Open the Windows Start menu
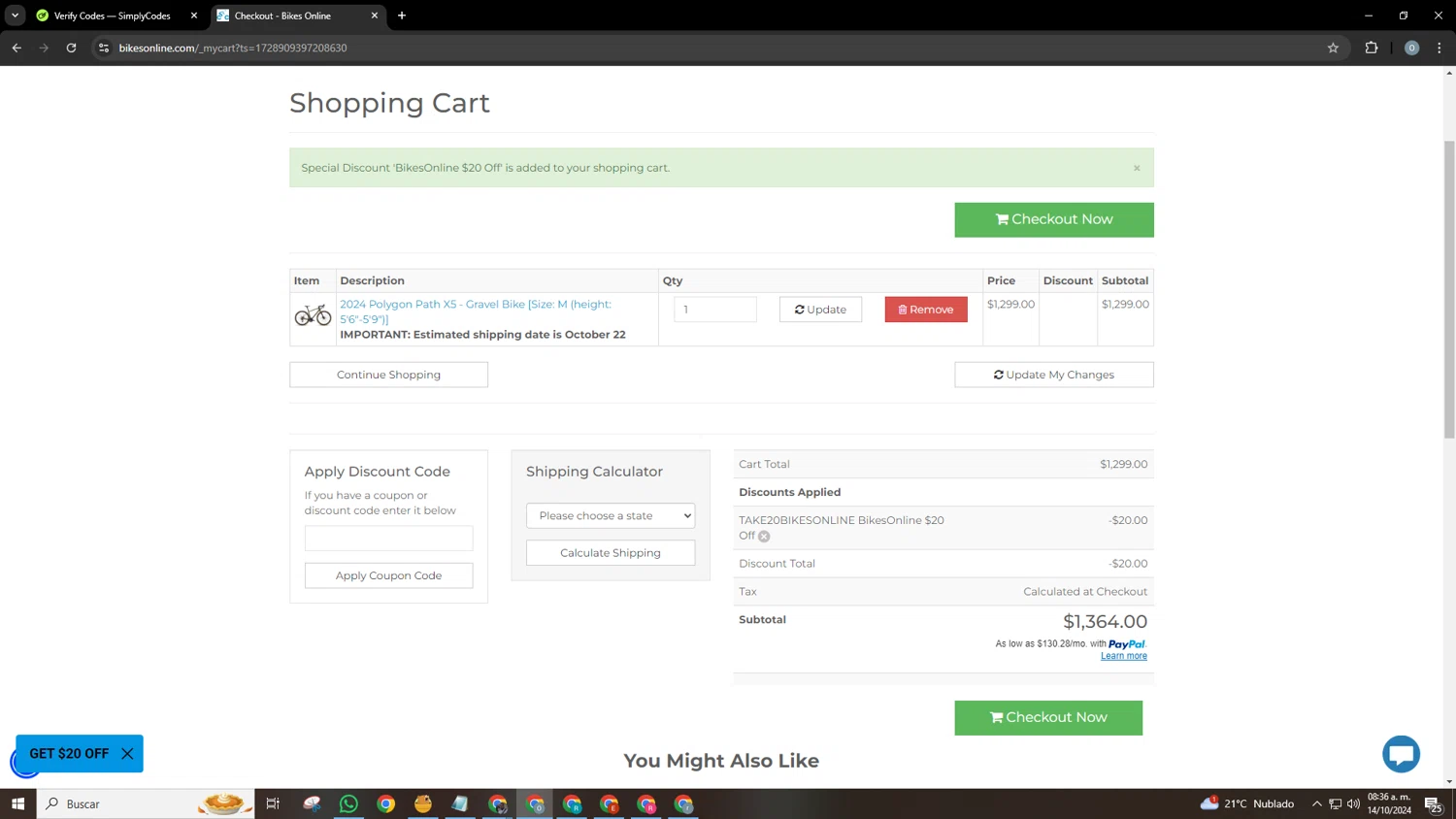 click(x=17, y=803)
